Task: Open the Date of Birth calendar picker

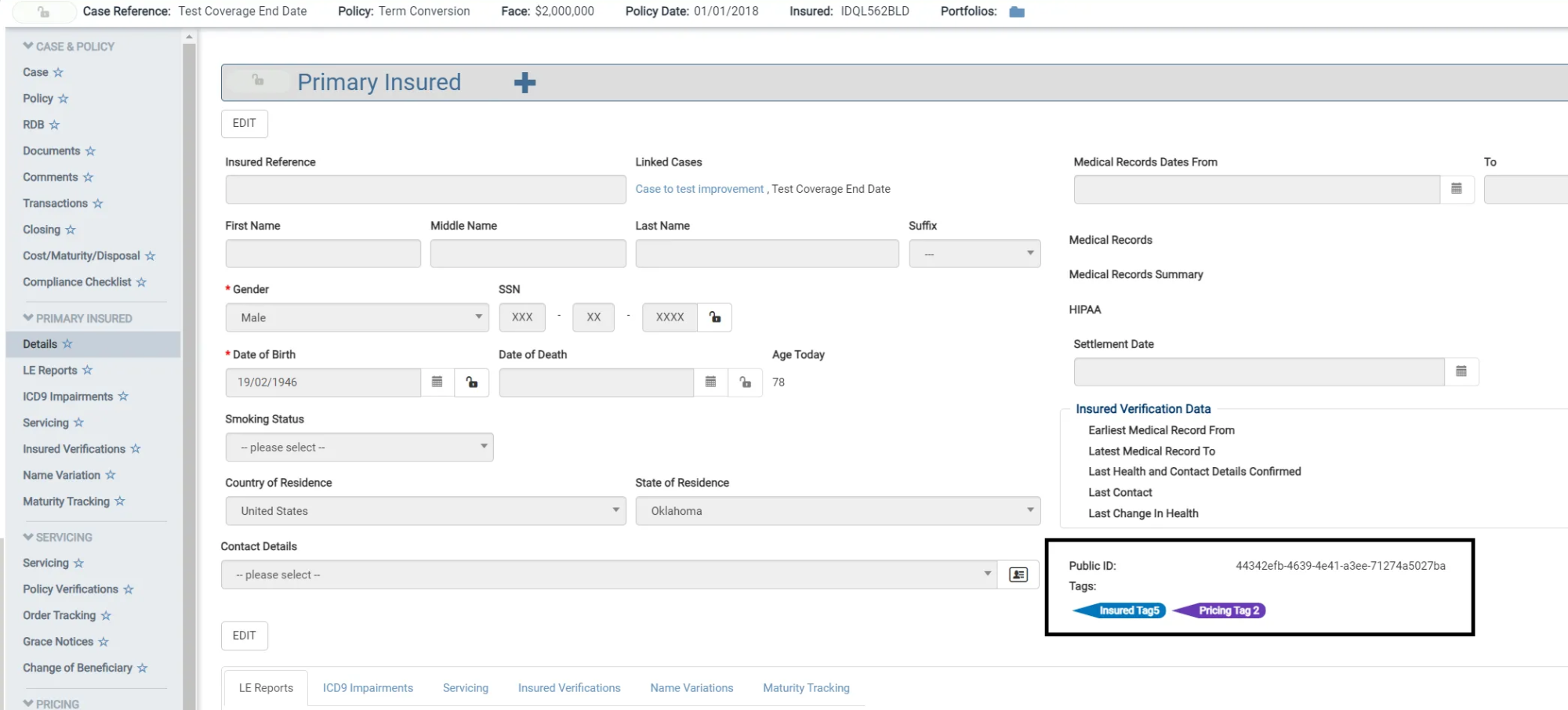Action: pyautogui.click(x=437, y=382)
